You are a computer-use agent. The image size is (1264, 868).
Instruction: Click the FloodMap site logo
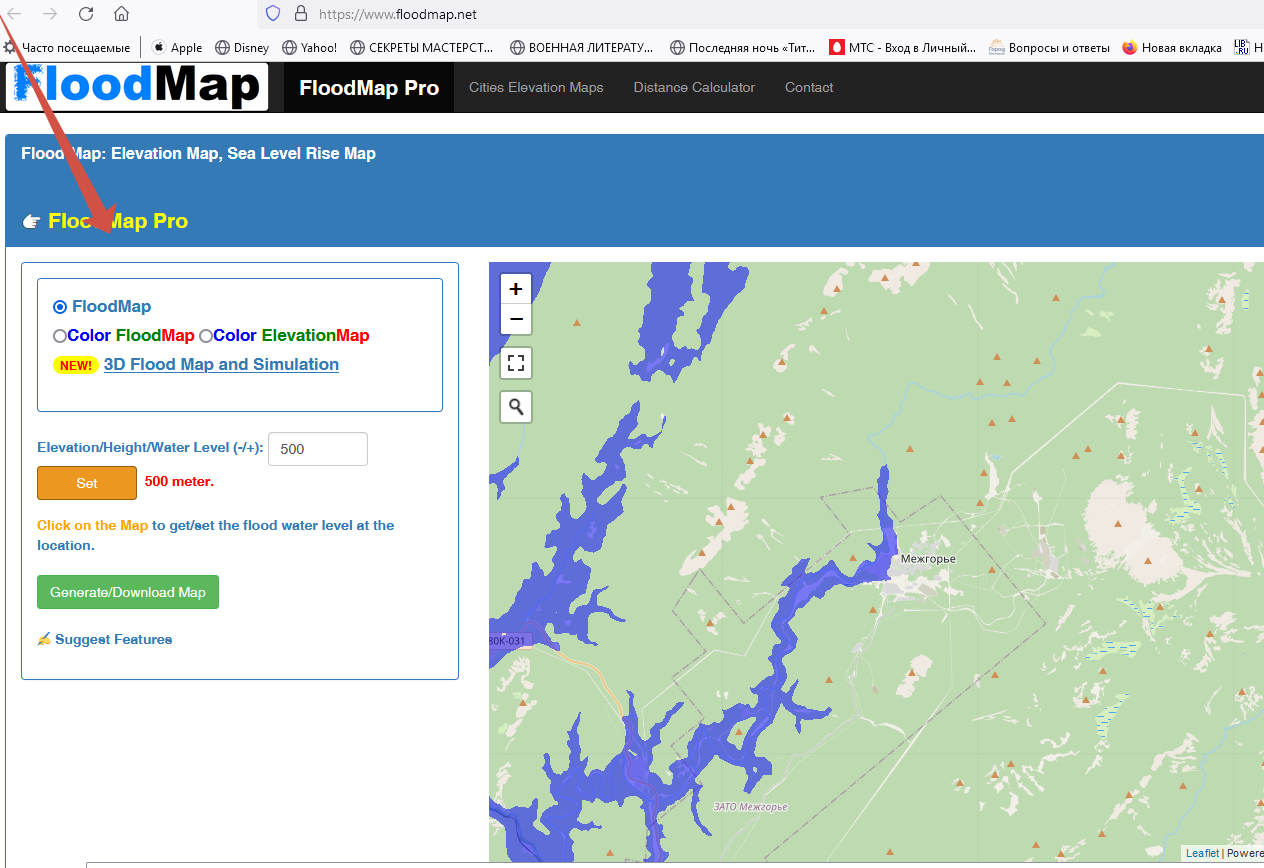(137, 87)
